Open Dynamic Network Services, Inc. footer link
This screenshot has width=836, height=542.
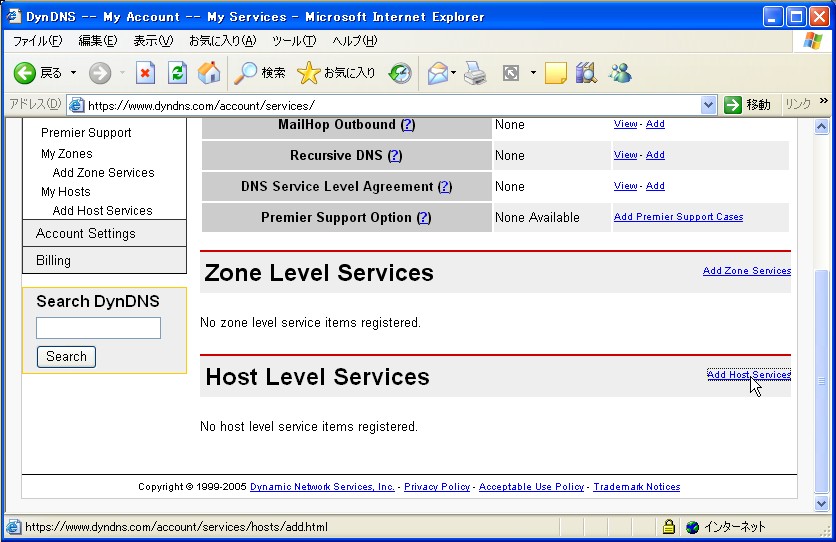coord(323,487)
